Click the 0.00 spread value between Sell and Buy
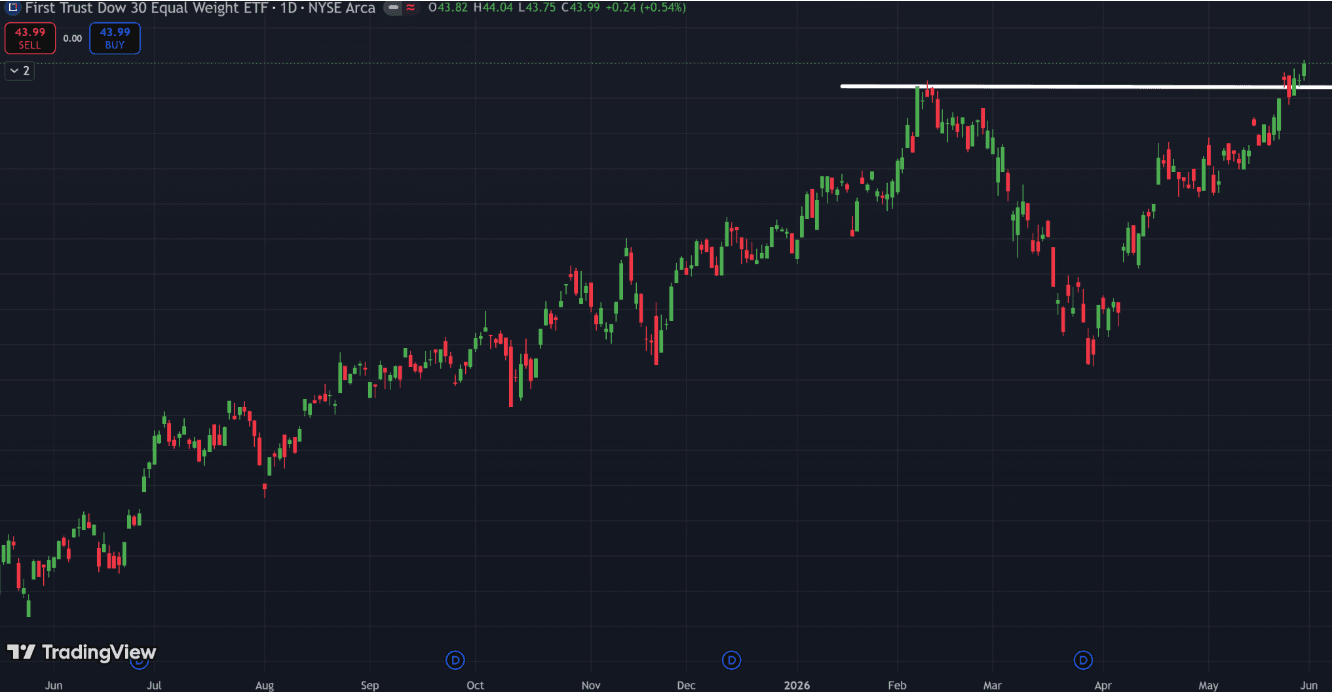This screenshot has height=692, width=1332. (x=72, y=38)
